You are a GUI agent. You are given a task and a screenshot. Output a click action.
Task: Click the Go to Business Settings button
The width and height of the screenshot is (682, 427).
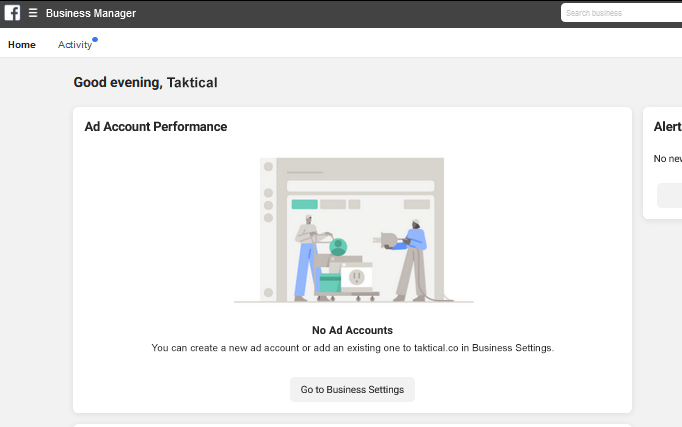(x=352, y=390)
